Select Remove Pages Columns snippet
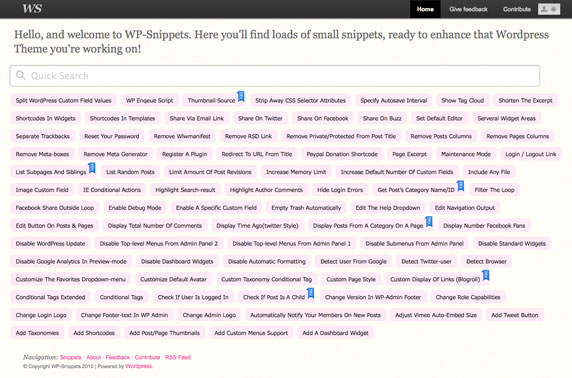 coord(518,136)
